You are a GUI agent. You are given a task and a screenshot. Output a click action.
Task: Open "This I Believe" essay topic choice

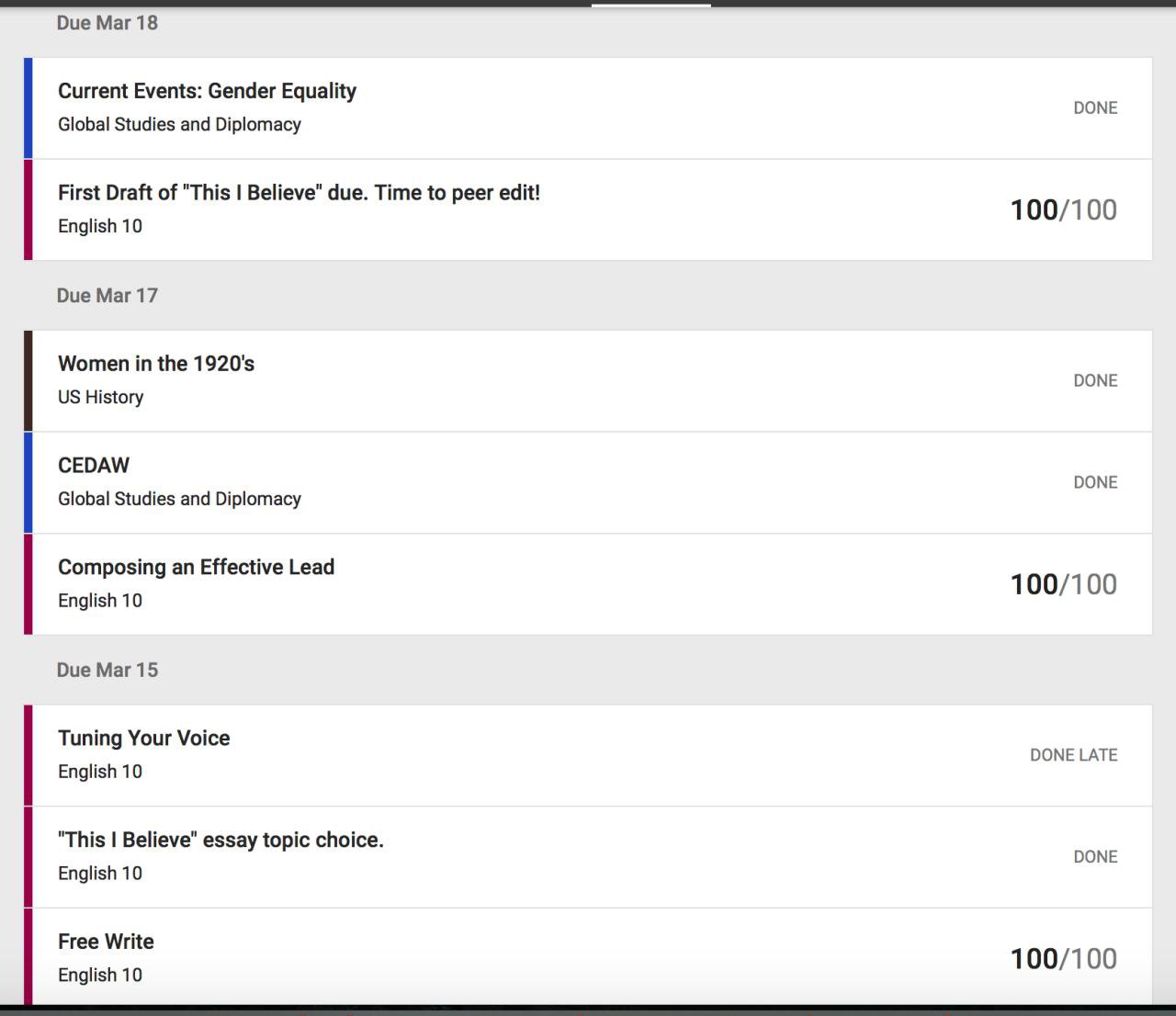220,841
